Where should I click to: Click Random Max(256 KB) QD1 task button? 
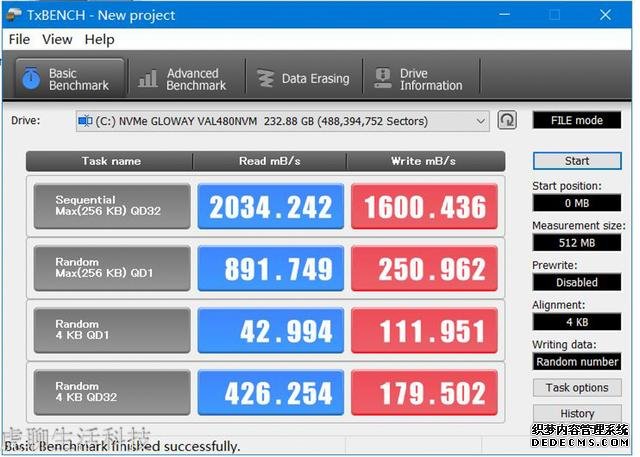tap(112, 268)
